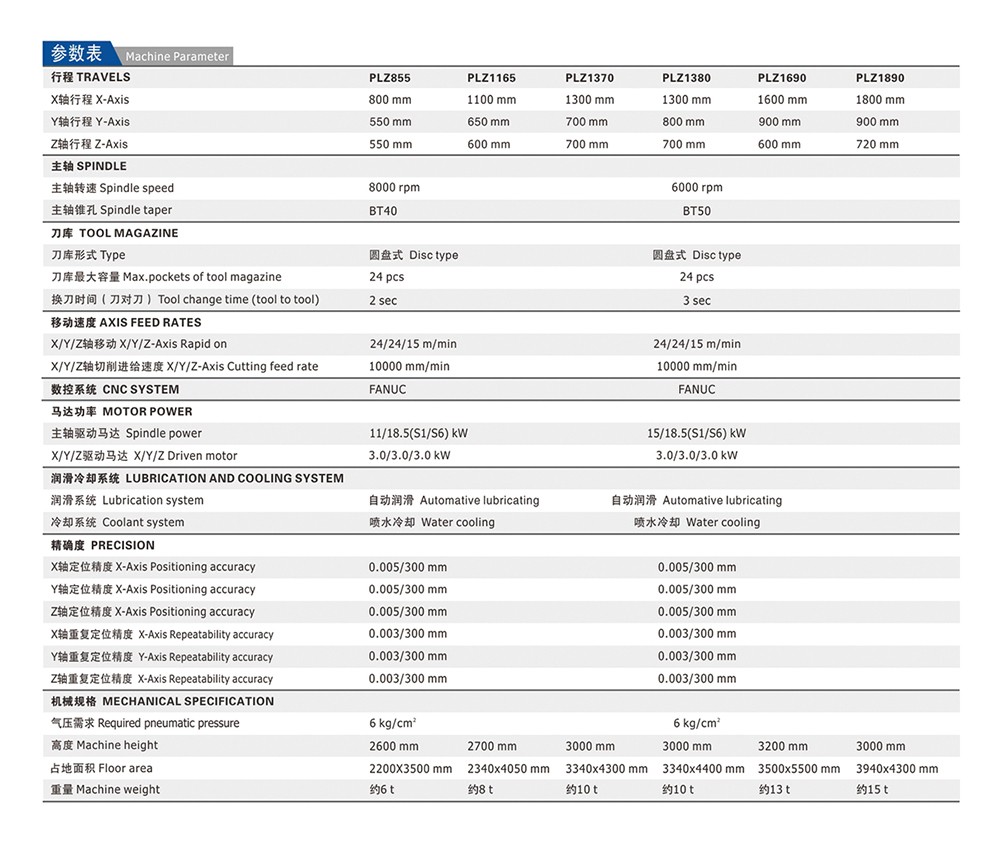Select the PLZ855 column header
The width and height of the screenshot is (1000, 843).
coord(389,78)
